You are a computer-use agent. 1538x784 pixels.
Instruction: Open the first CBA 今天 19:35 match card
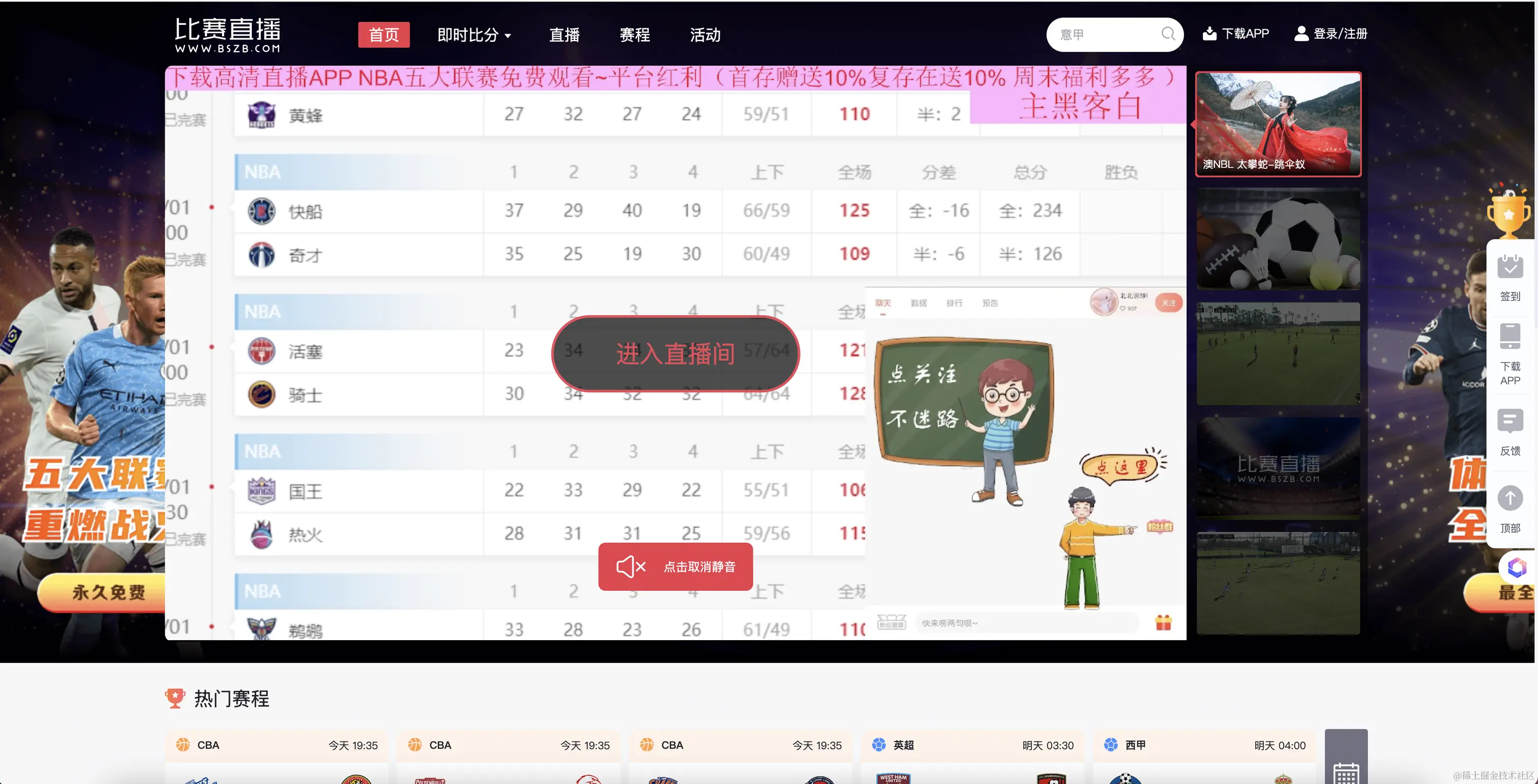pyautogui.click(x=277, y=757)
